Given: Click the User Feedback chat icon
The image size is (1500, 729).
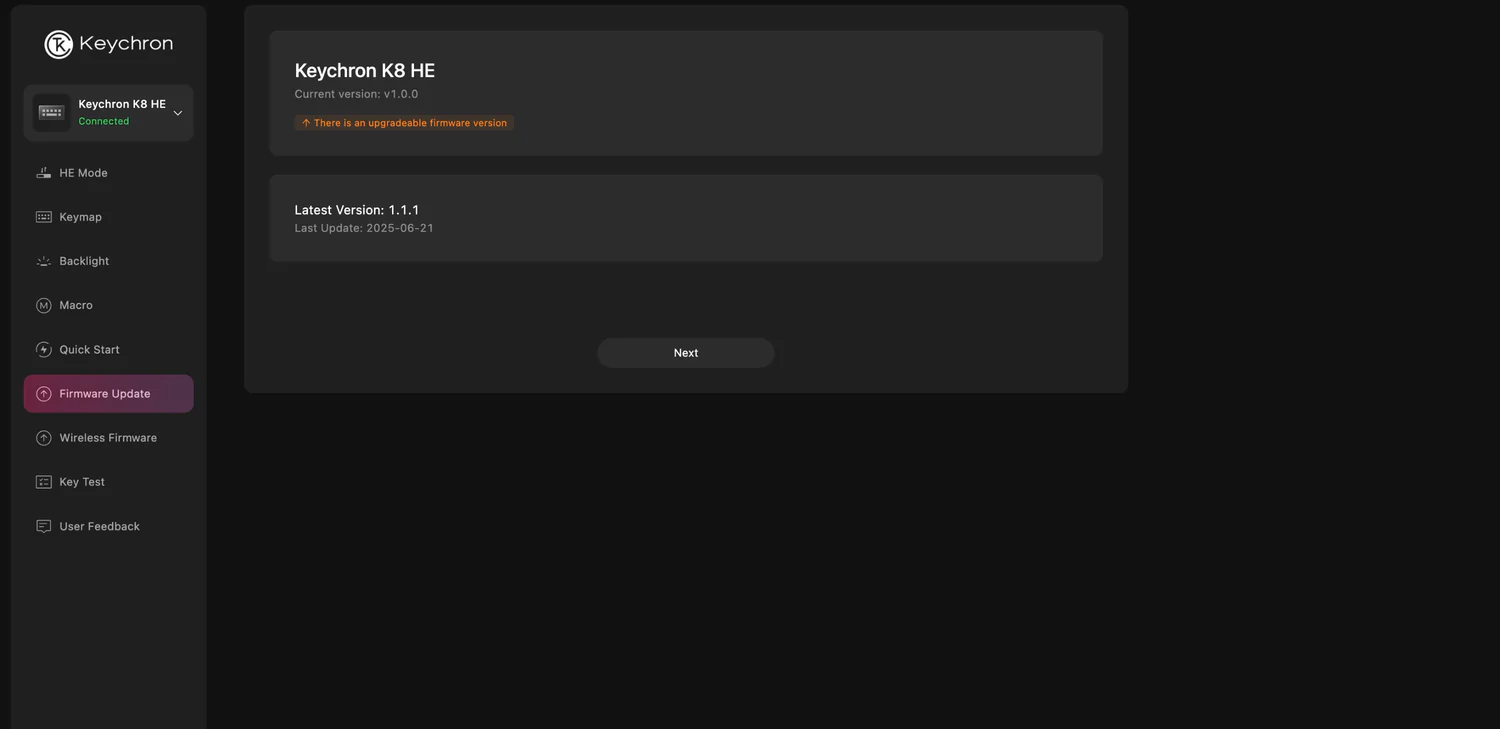Looking at the screenshot, I should (44, 526).
